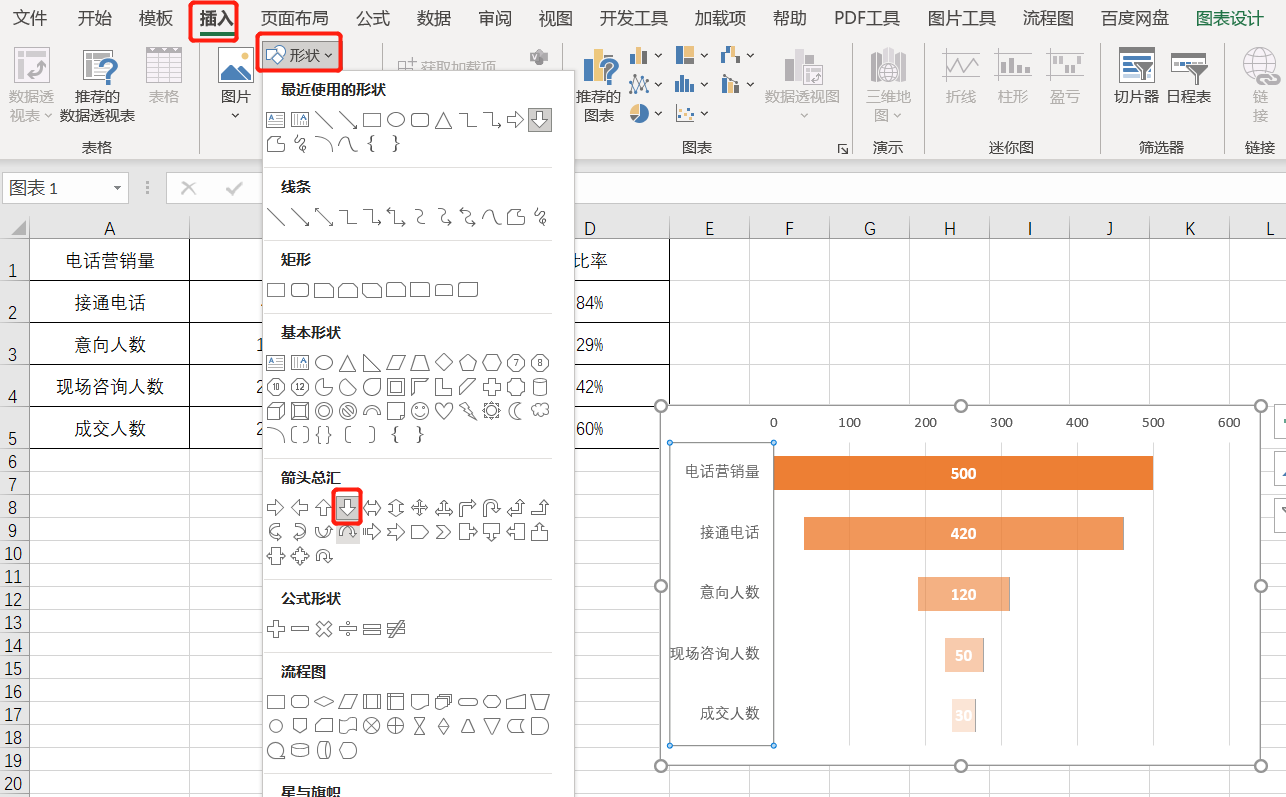Select the not-equal formula shape
This screenshot has height=797, width=1286.
396,629
